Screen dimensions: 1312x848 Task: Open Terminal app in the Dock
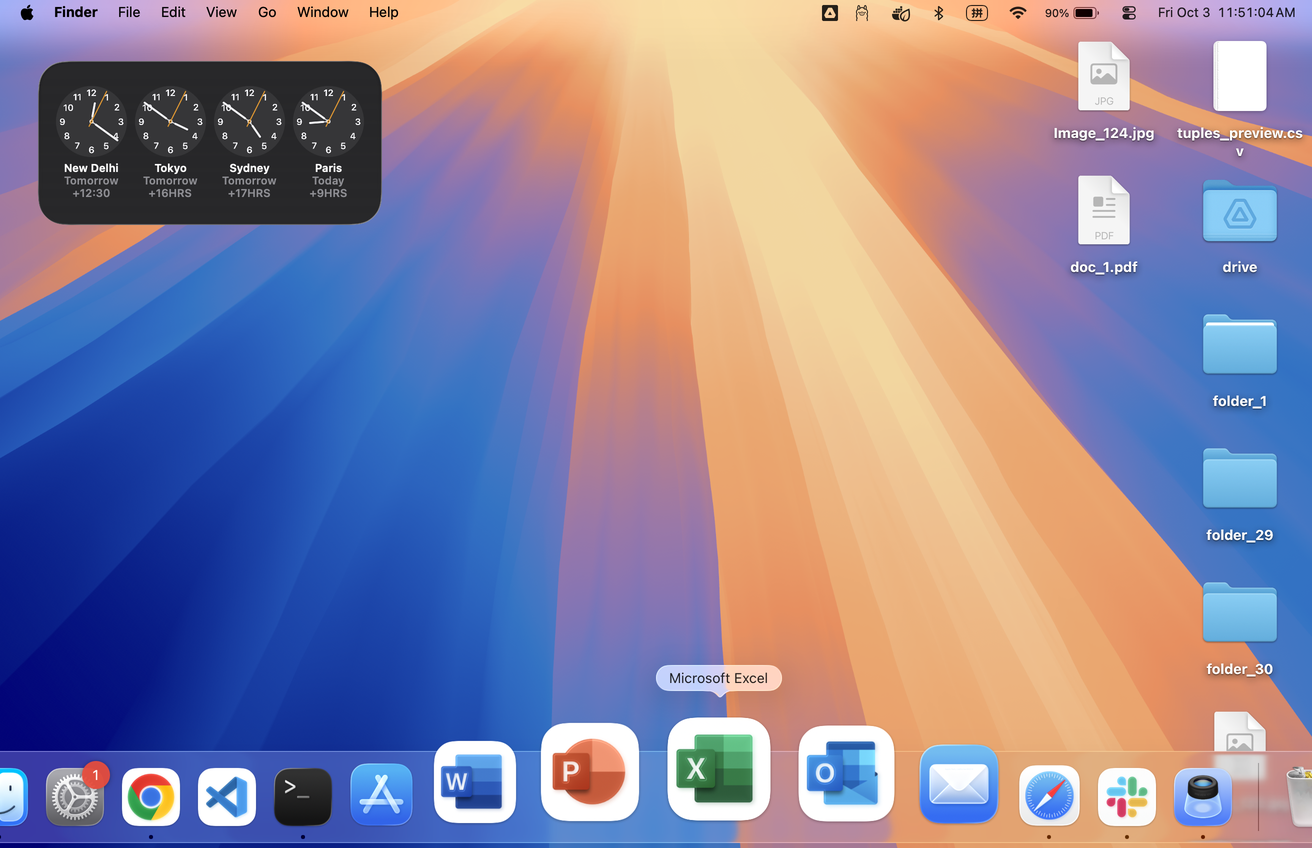click(x=303, y=797)
